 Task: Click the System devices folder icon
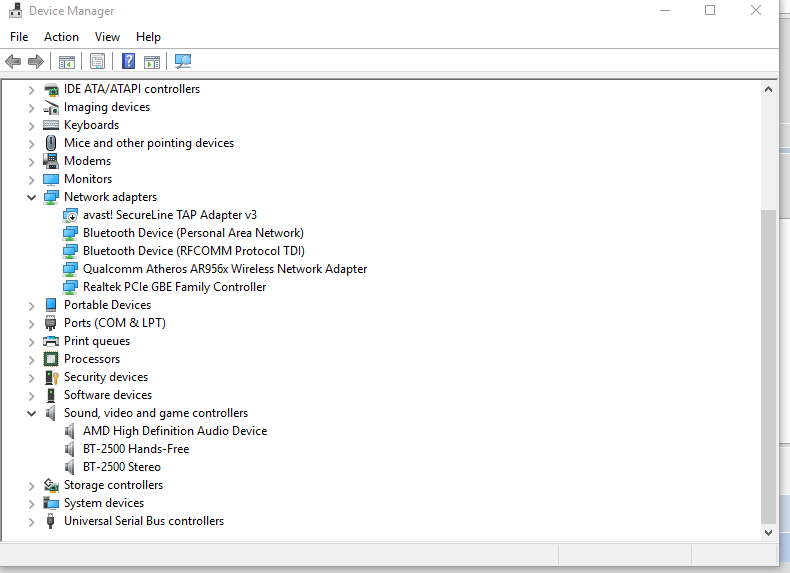[51, 503]
